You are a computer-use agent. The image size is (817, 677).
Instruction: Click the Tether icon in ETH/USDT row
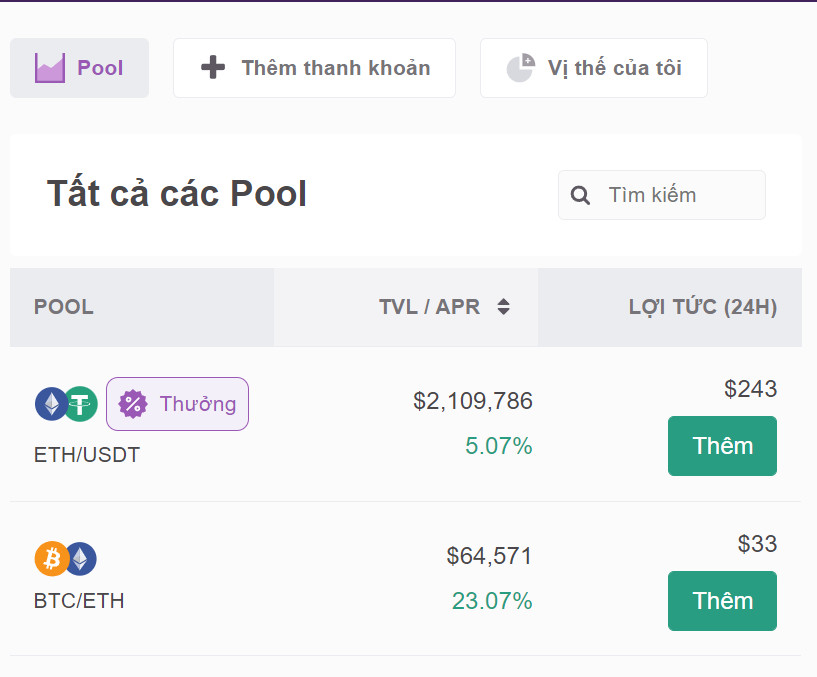tap(81, 404)
